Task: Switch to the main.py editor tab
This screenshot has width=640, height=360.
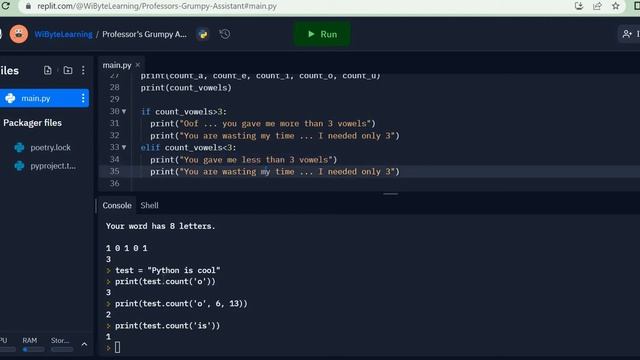Action: [x=117, y=65]
